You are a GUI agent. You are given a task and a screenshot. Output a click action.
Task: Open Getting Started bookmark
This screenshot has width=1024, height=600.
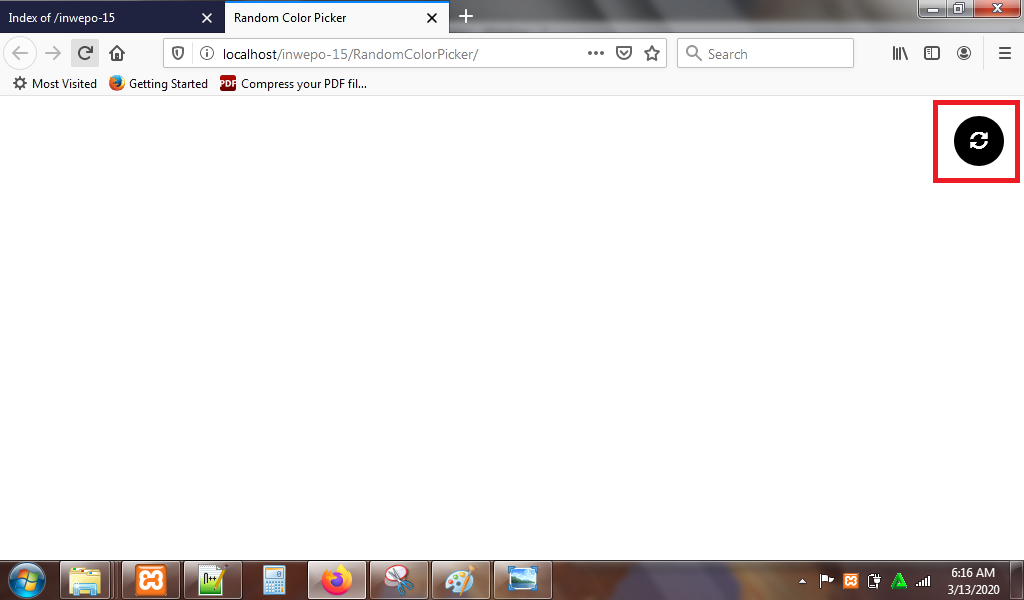pyautogui.click(x=159, y=84)
